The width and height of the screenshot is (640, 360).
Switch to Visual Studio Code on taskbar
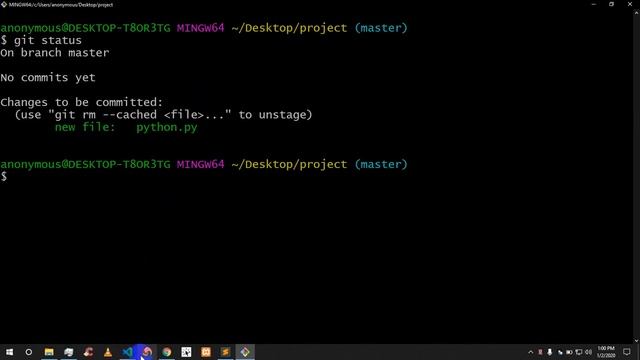(127, 352)
